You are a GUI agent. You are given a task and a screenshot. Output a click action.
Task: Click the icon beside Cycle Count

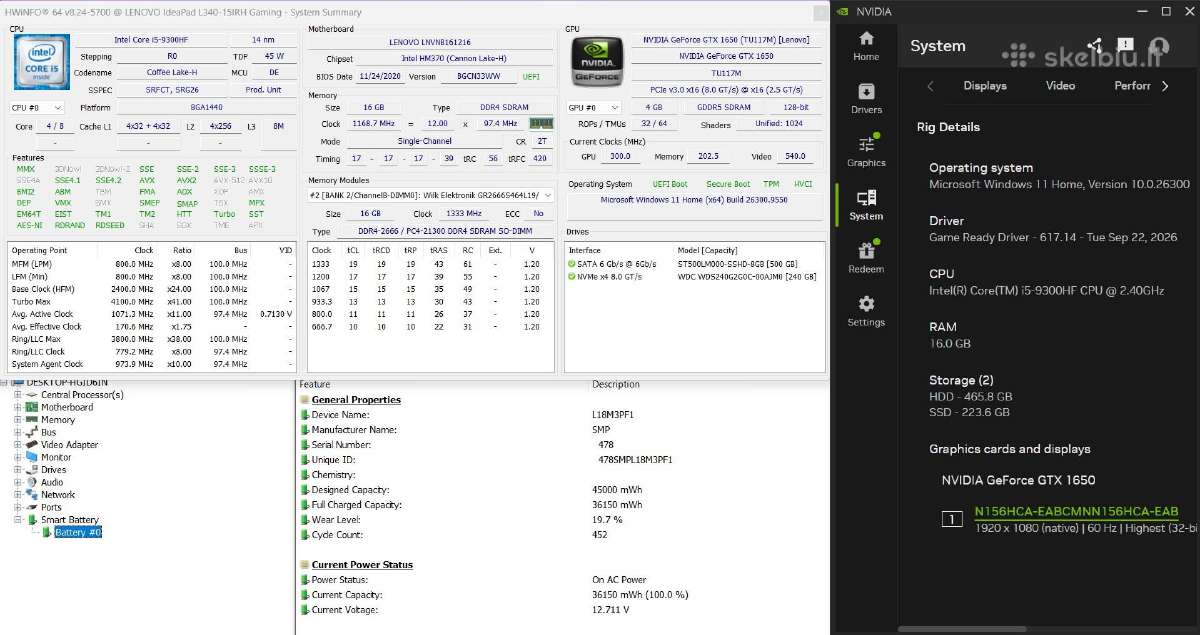[304, 535]
